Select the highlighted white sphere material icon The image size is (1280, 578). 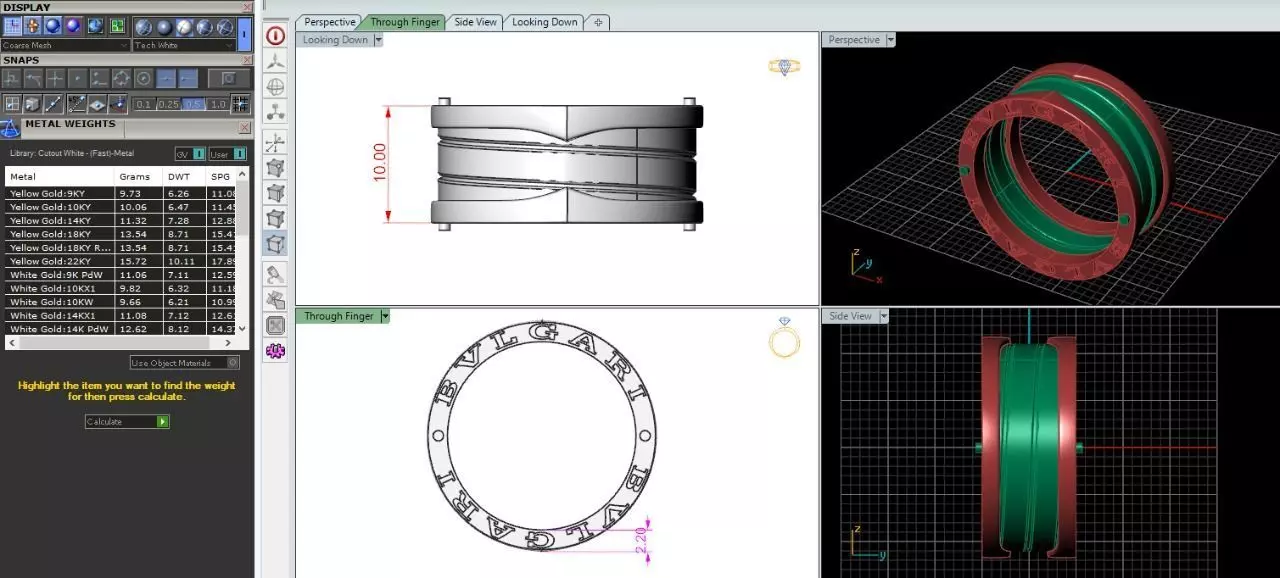tap(184, 27)
